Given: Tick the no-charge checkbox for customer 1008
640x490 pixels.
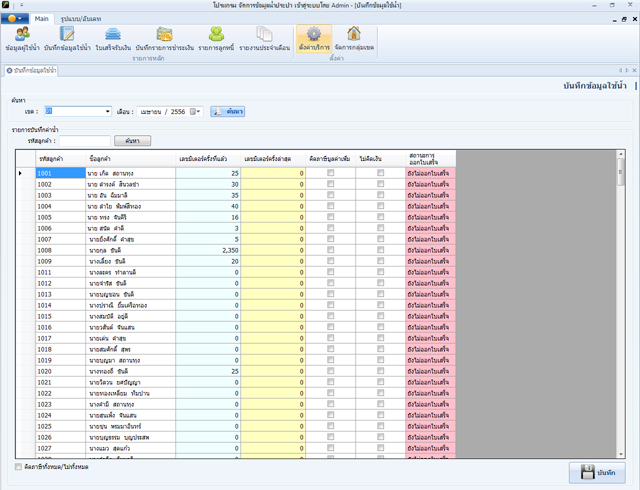Looking at the screenshot, I should tap(380, 250).
